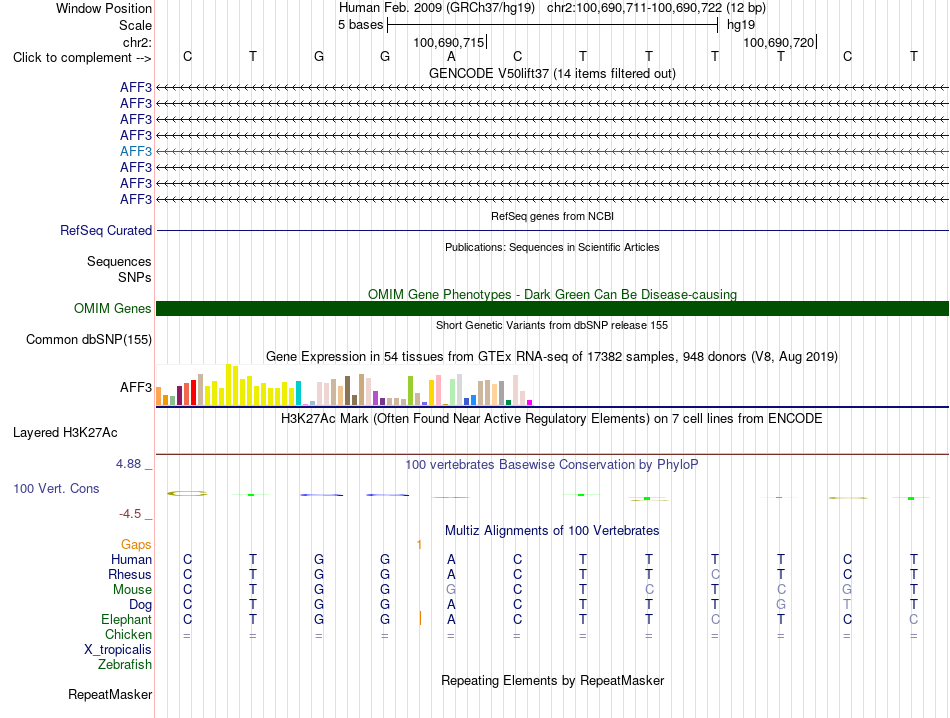Viewport: 950px width, 718px height.
Task: Click the orange Gaps label
Action: click(136, 545)
